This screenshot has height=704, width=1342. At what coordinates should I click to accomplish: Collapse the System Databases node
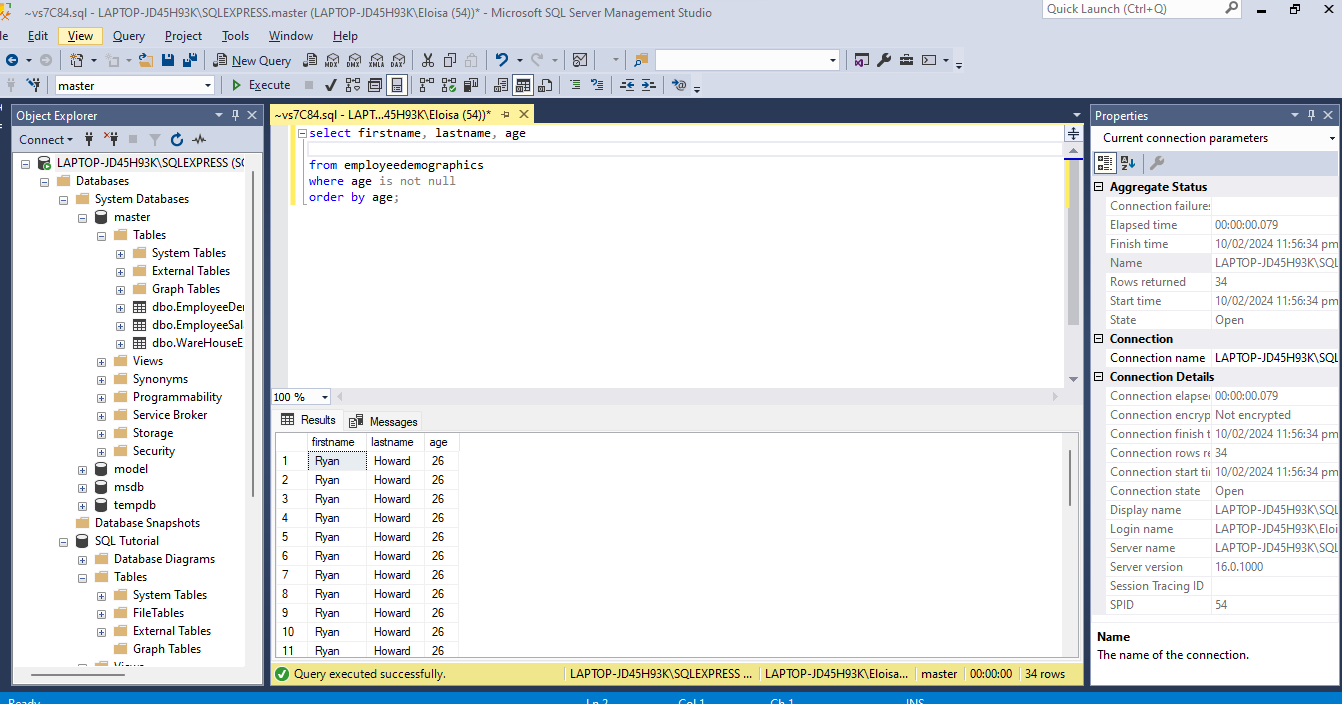pos(61,198)
